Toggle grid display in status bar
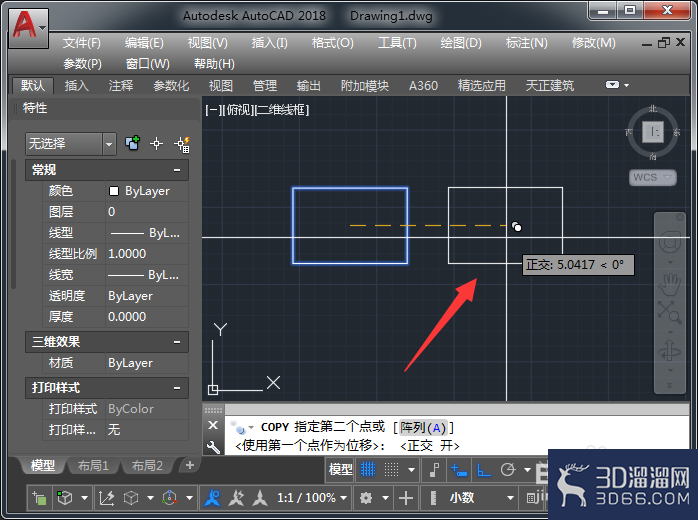Image resolution: width=698 pixels, height=520 pixels. click(x=368, y=469)
